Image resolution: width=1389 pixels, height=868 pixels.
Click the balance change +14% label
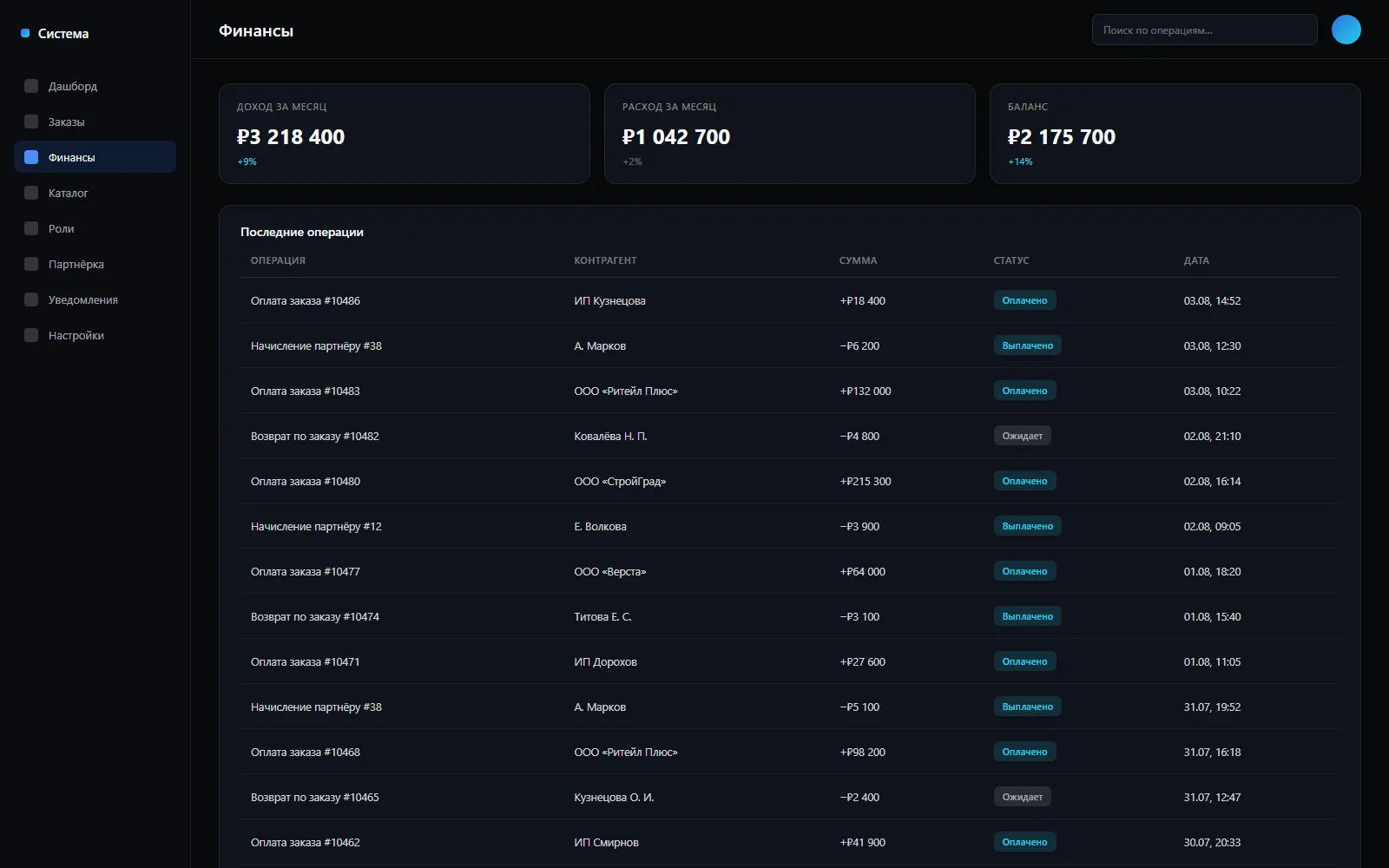coord(1020,161)
